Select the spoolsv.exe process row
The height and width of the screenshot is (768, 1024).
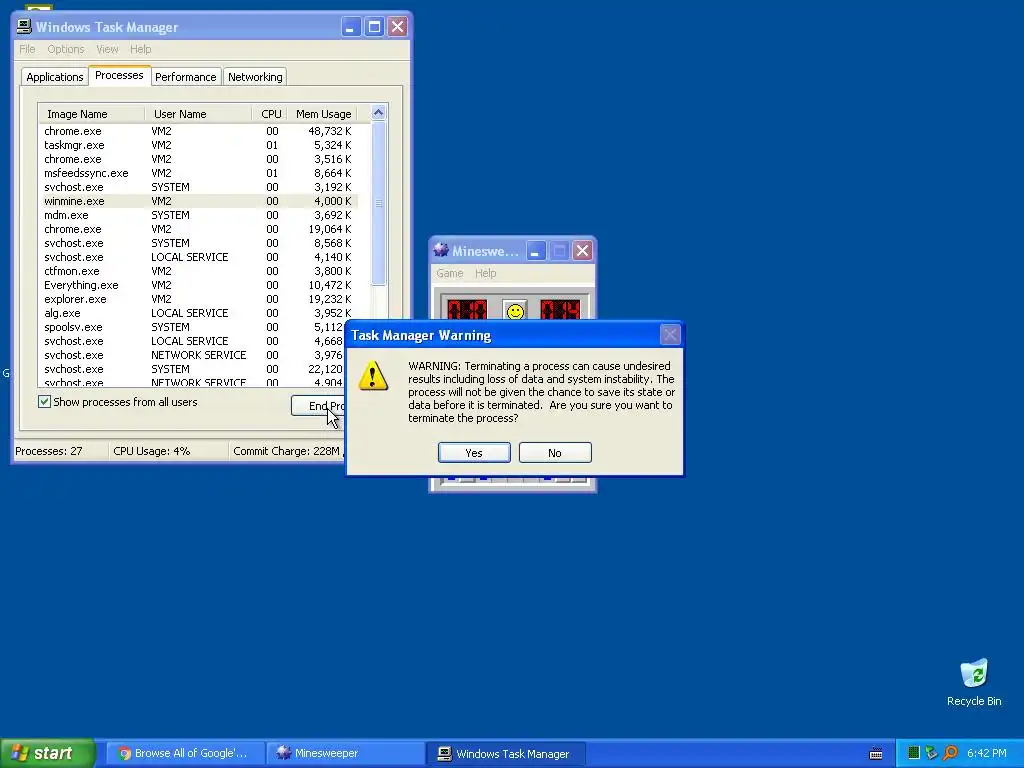coord(191,327)
